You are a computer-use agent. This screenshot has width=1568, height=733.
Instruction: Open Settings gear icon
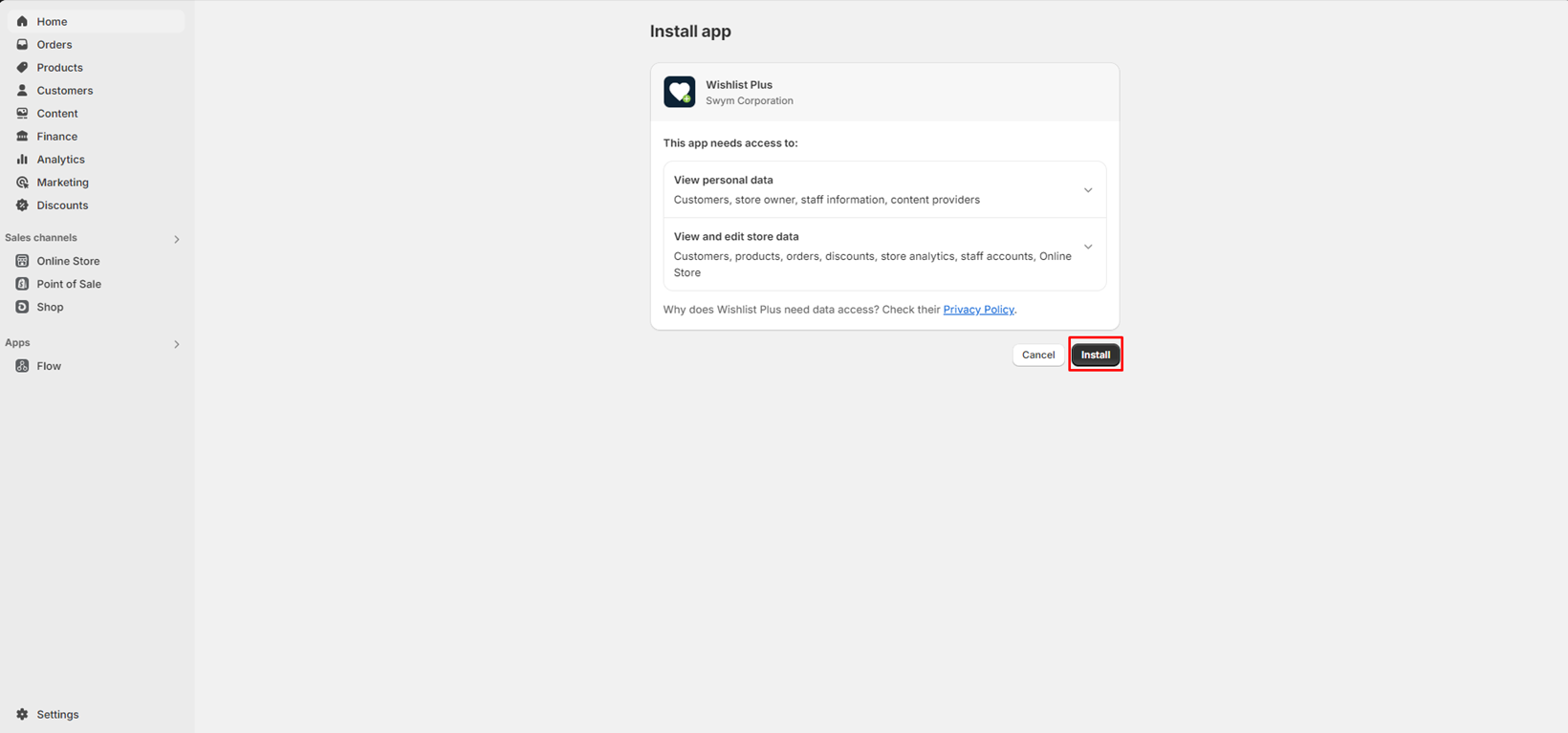pyautogui.click(x=22, y=714)
